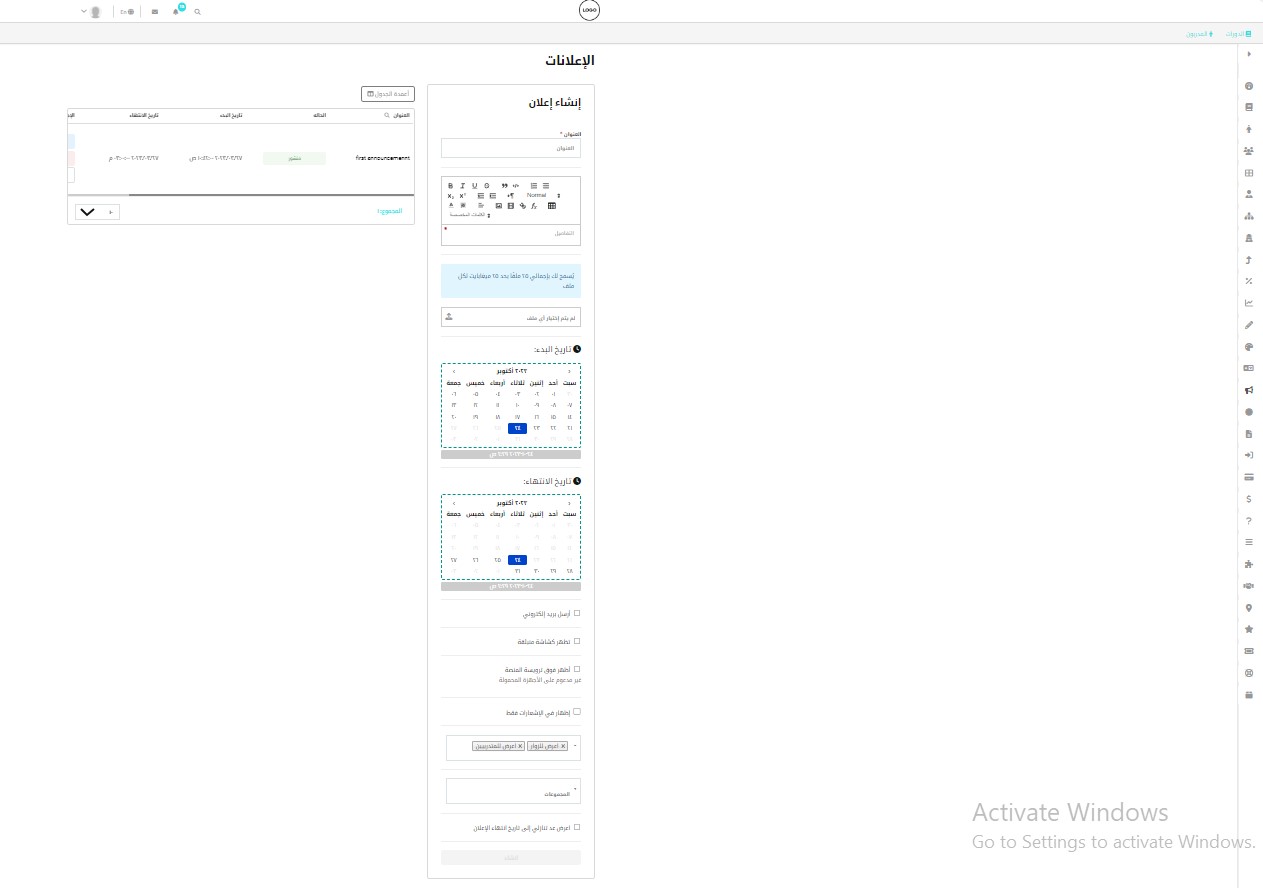Insert a link using the editor link icon
The height and width of the screenshot is (888, 1263).
pyautogui.click(x=523, y=206)
